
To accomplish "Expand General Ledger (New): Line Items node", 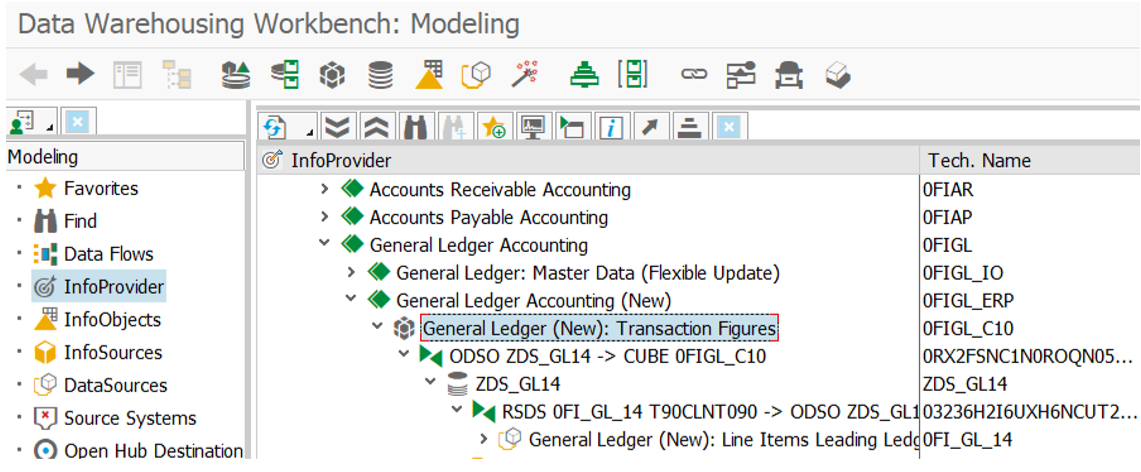I will [x=484, y=438].
